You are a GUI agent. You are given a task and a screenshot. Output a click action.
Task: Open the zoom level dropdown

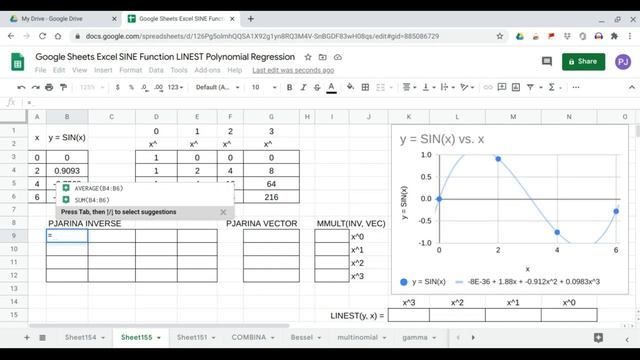point(92,87)
